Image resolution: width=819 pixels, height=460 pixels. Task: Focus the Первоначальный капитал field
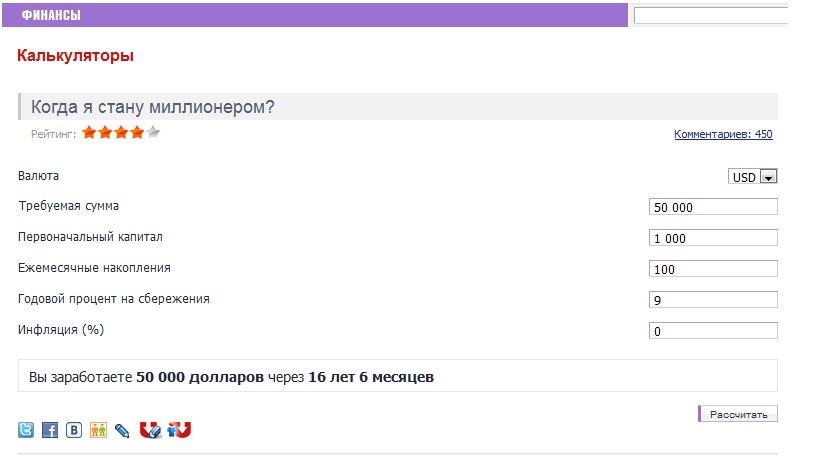pyautogui.click(x=713, y=238)
